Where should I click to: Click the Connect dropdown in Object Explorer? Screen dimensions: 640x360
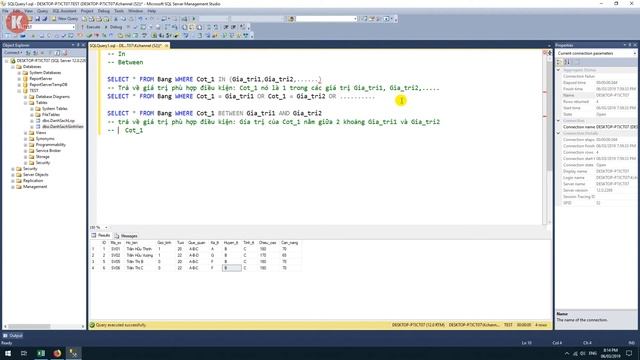[x=13, y=53]
